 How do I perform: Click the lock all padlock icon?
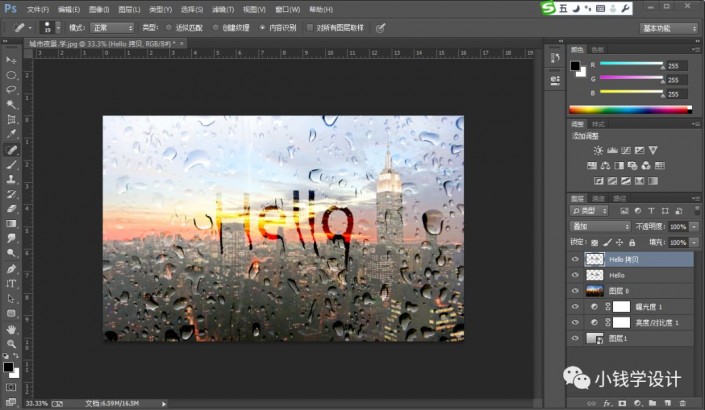click(632, 243)
